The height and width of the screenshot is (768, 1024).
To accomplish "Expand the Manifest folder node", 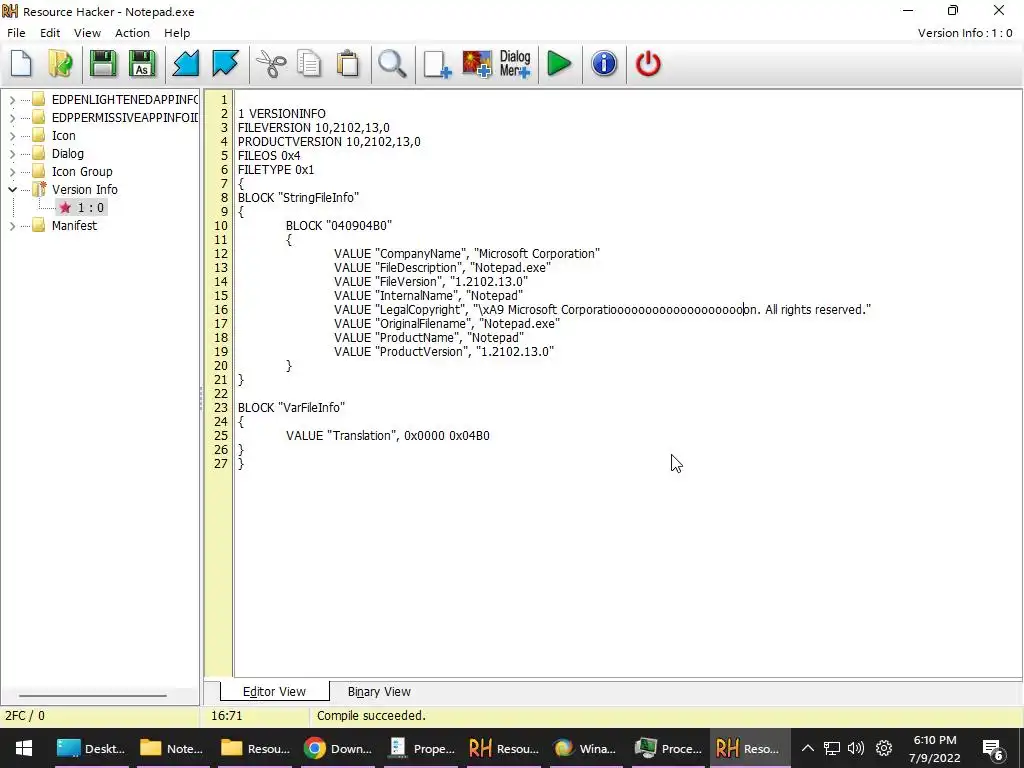I will click(12, 225).
